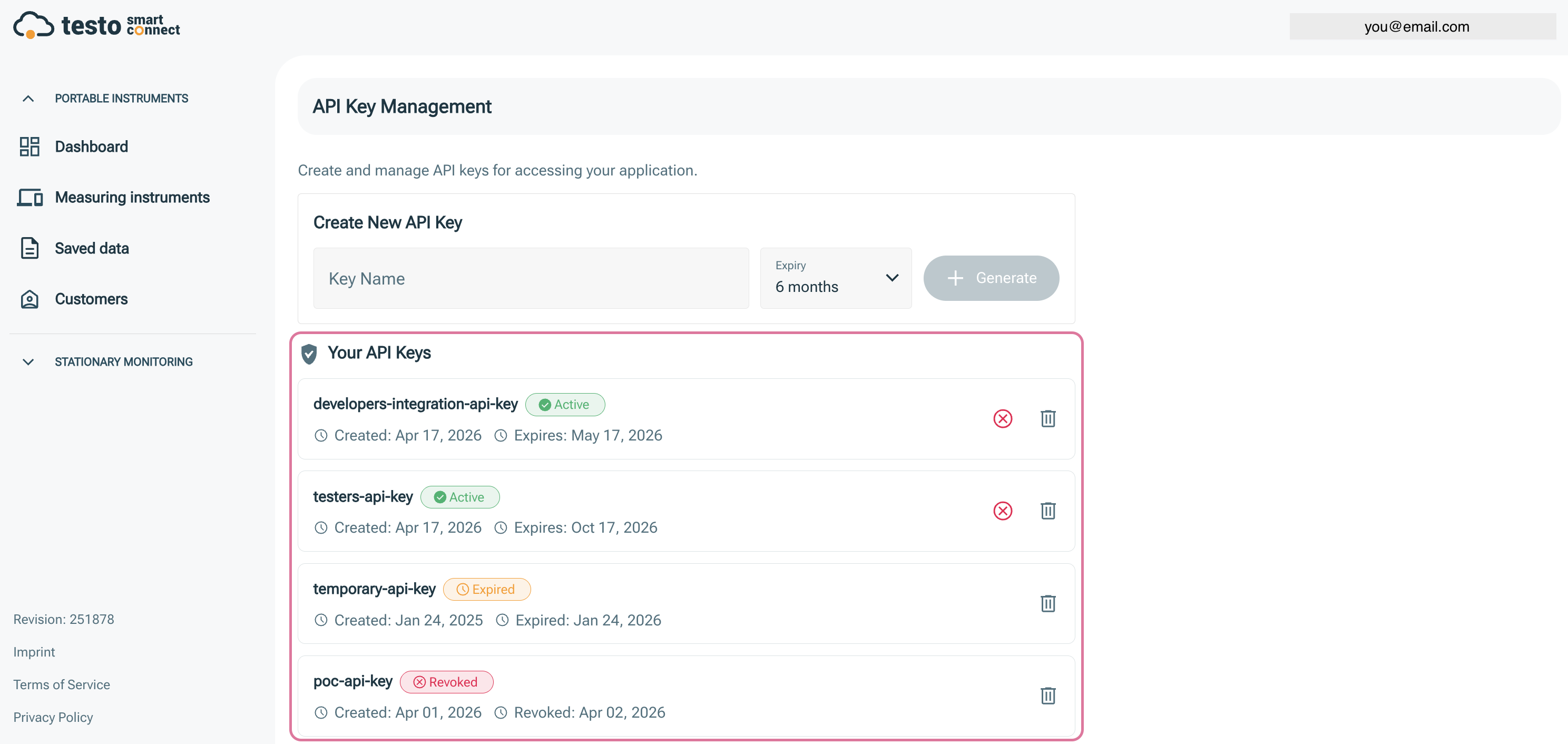
Task: Open the Dashboard page
Action: (x=91, y=146)
